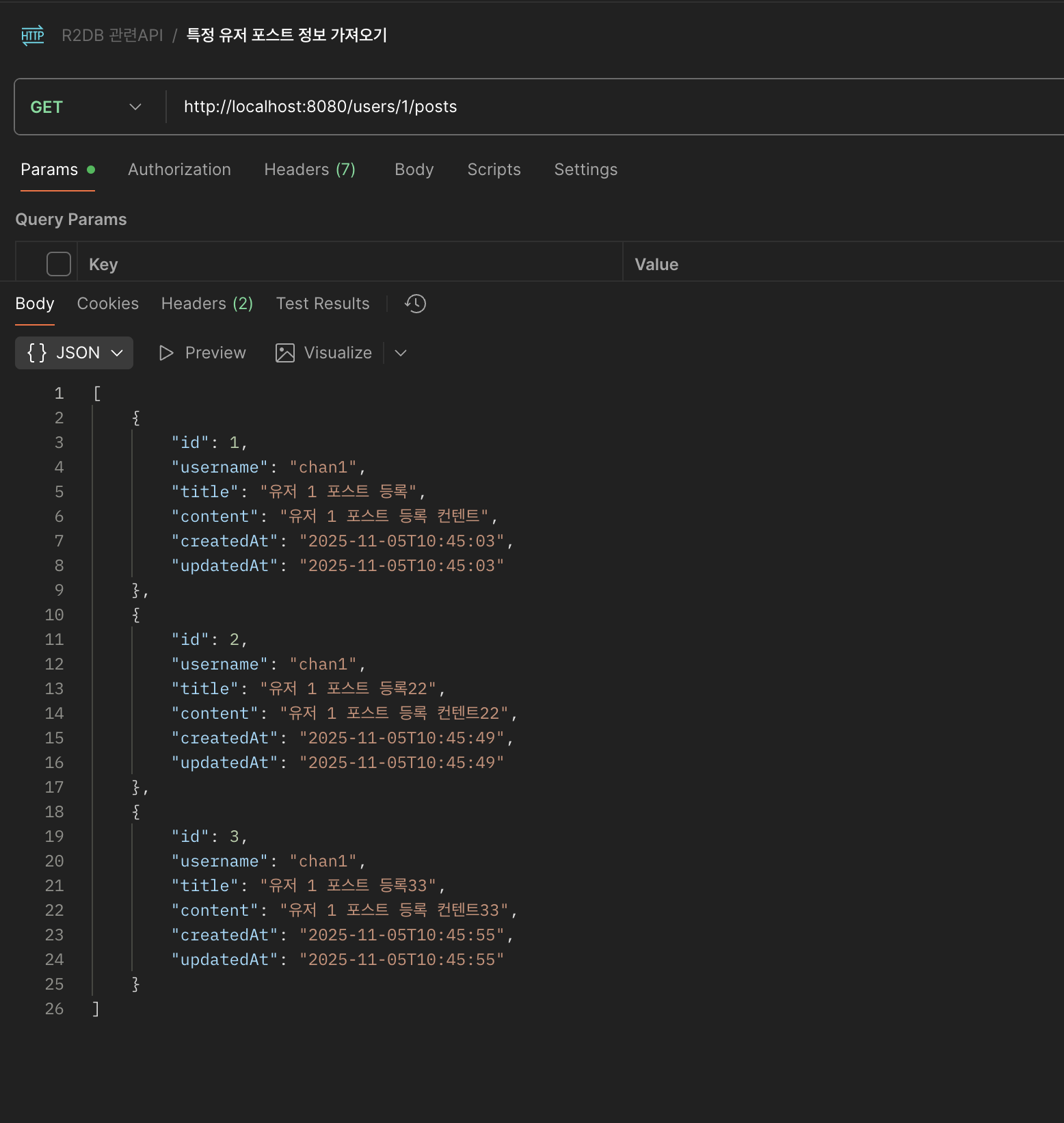1064x1123 pixels.
Task: Click the title "유저 1 포스트 등록33" line
Action: coord(308,886)
